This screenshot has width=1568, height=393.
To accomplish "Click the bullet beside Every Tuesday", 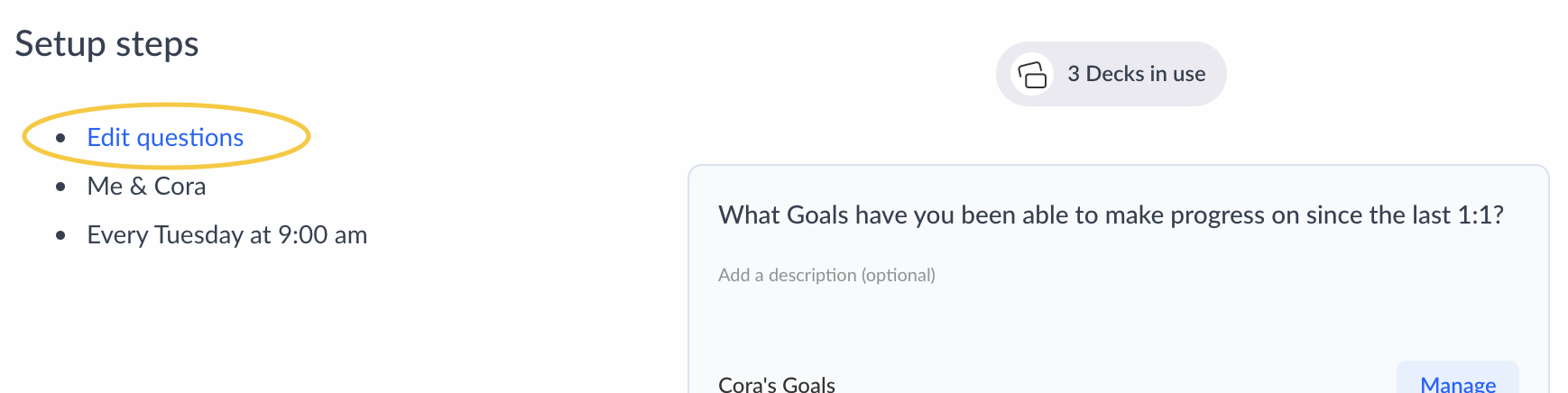I will [x=60, y=235].
